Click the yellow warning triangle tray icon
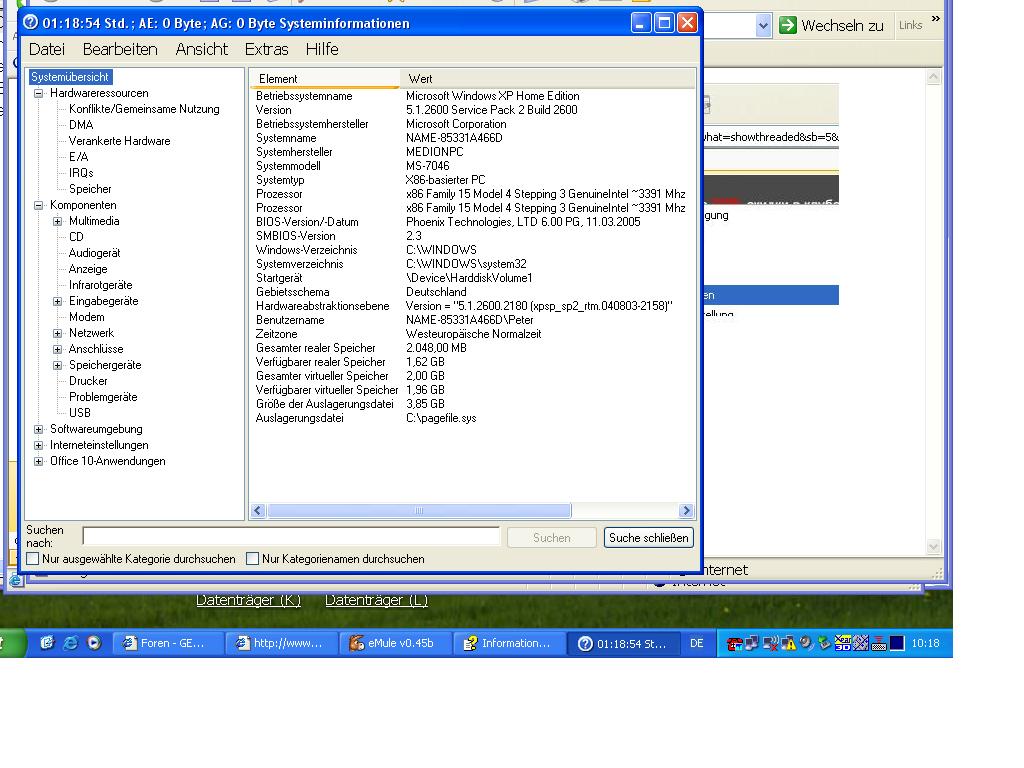Viewport: 1024px width, 768px height. (788, 644)
